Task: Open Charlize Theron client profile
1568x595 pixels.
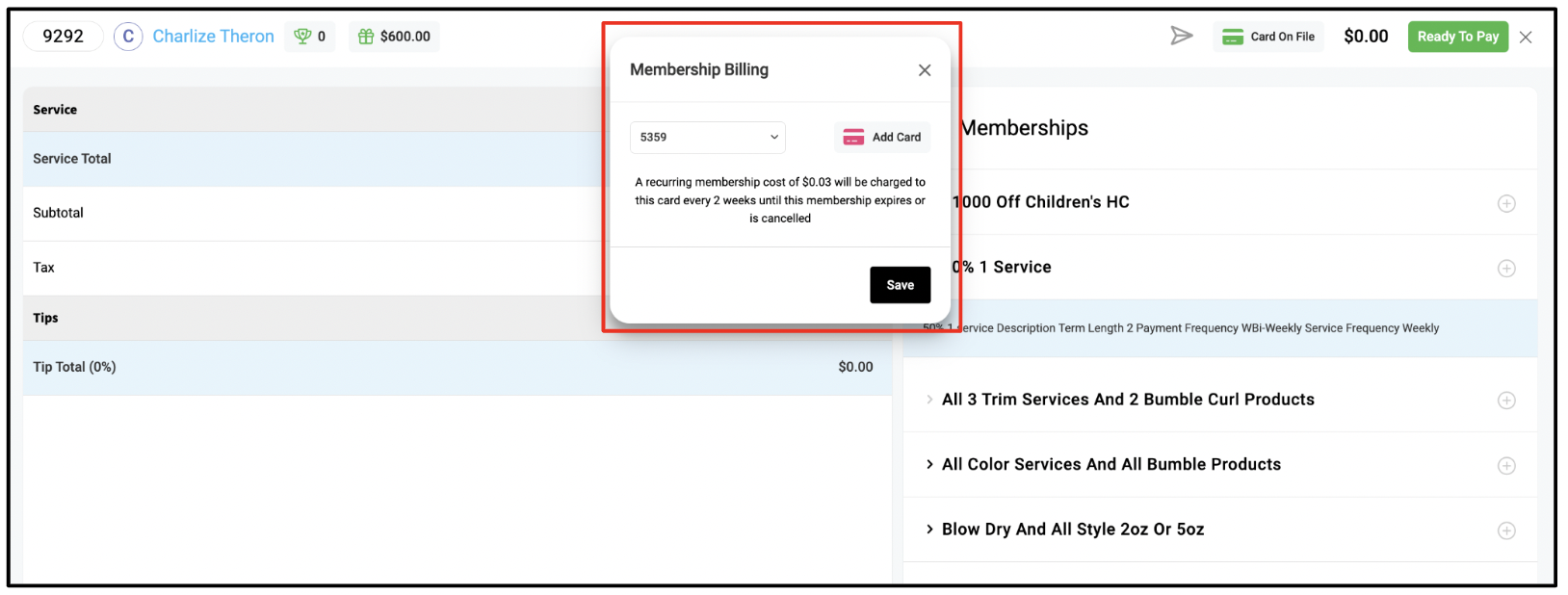Action: [x=213, y=37]
